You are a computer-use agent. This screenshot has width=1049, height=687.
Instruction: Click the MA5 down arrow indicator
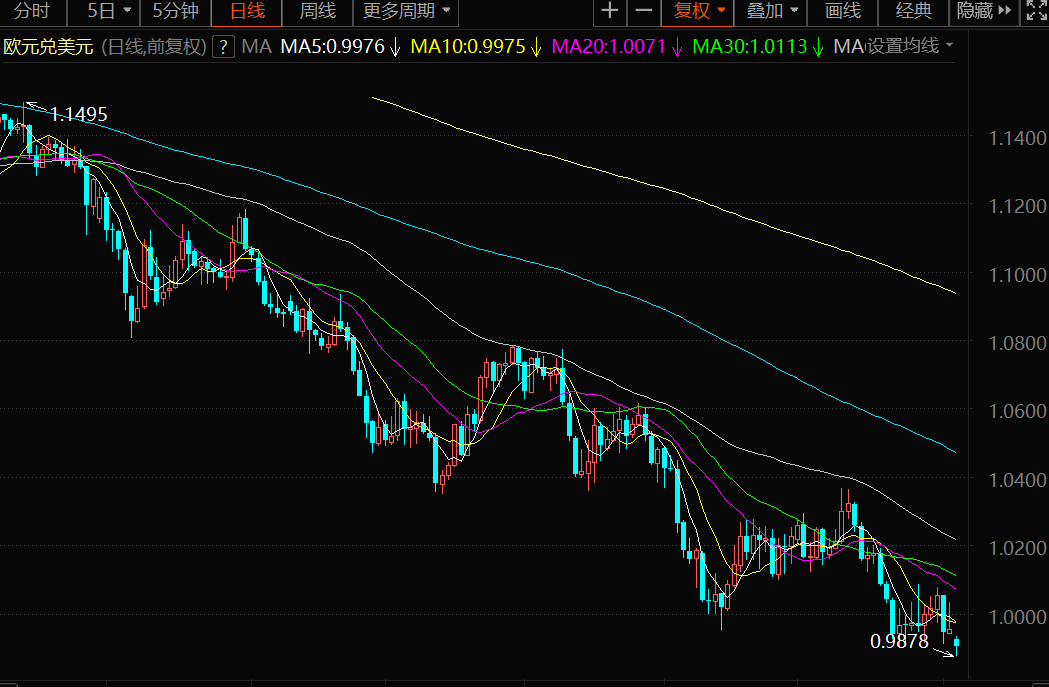[x=395, y=47]
